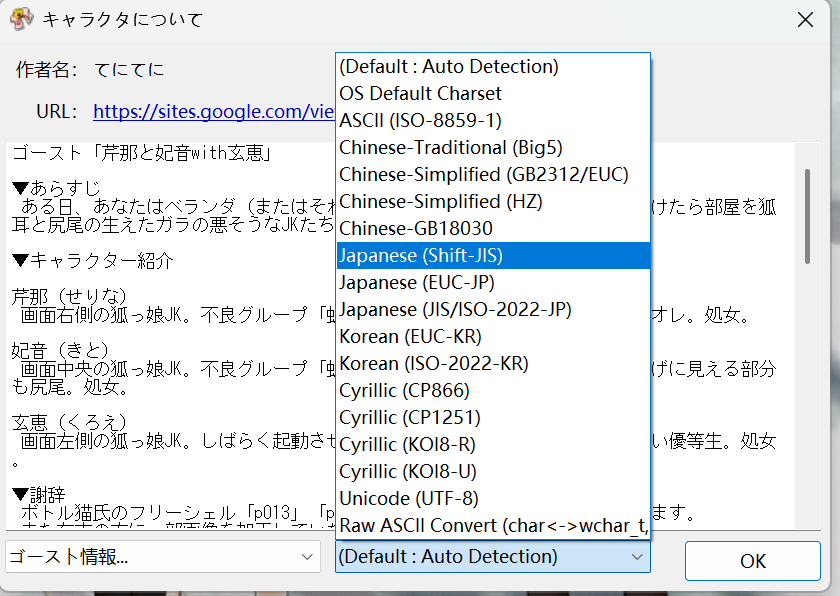Close the キャラクタについて dialog window
840x596 pixels.
click(x=805, y=19)
